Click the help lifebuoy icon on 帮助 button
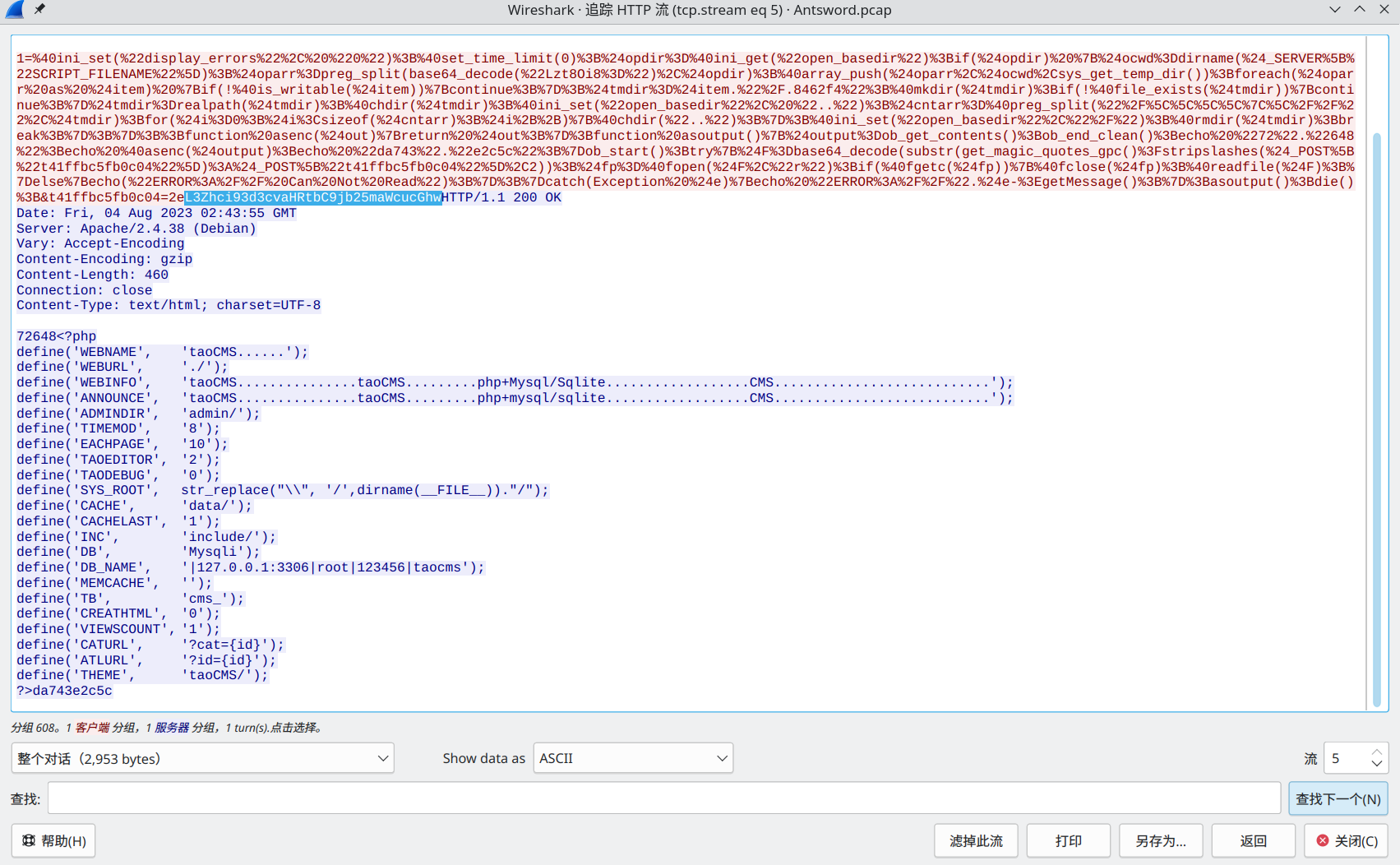This screenshot has height=865, width=1400. 29,840
